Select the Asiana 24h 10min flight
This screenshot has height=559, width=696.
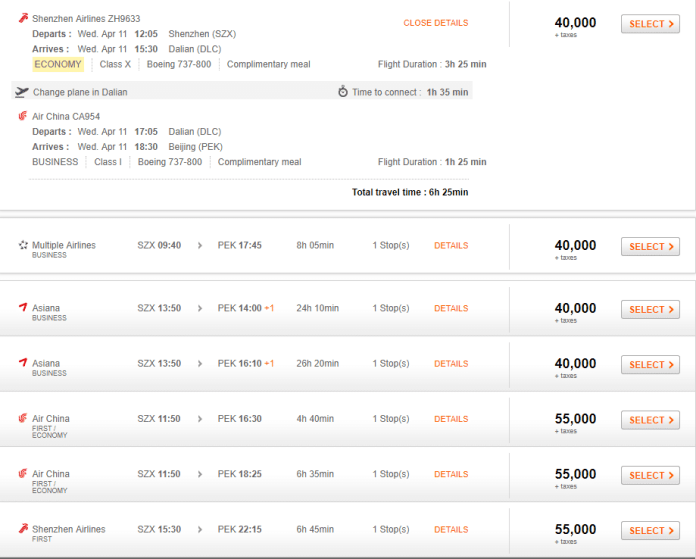tap(650, 309)
